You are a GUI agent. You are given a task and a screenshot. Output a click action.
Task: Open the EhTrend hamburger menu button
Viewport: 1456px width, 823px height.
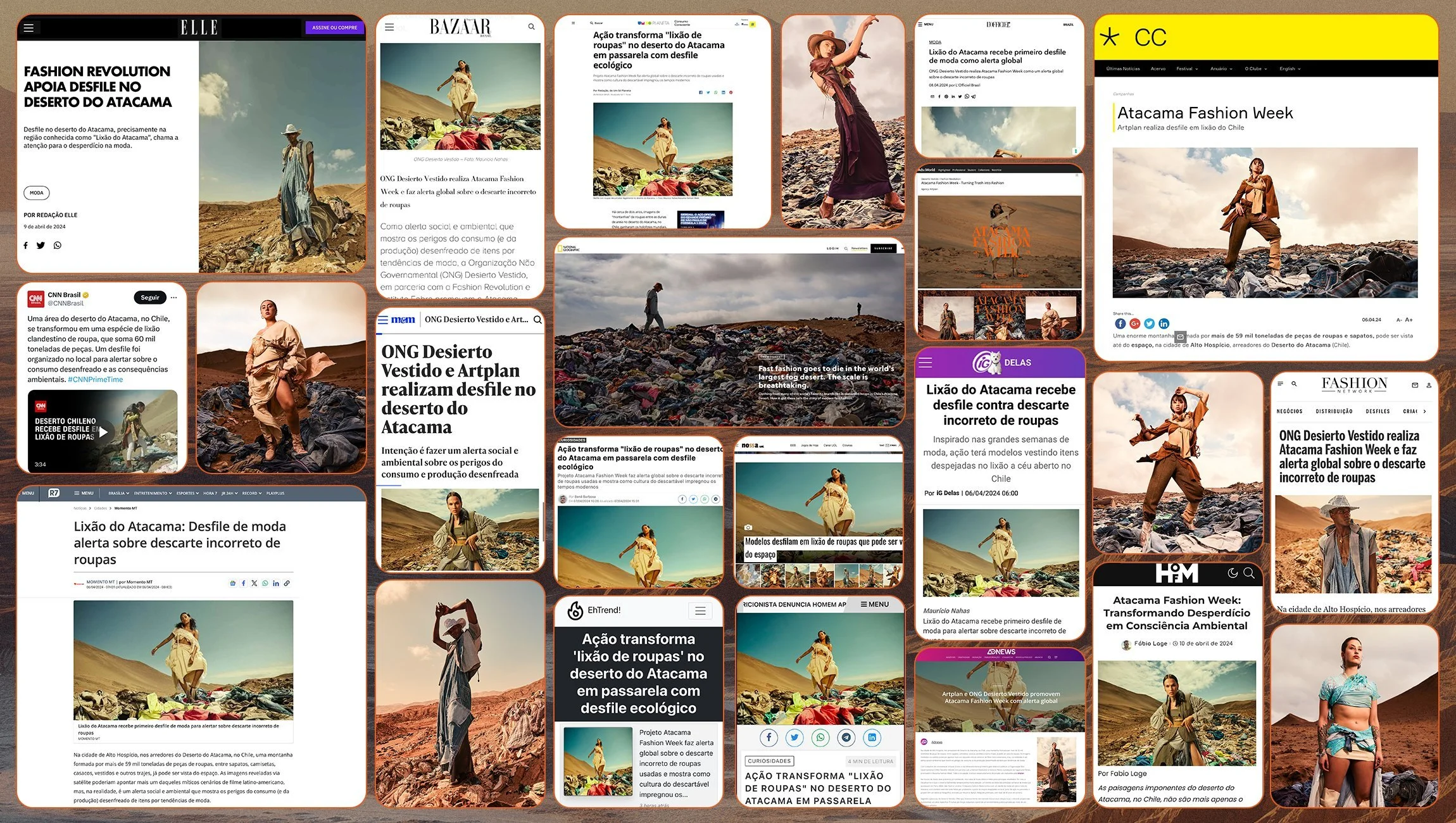click(x=700, y=611)
